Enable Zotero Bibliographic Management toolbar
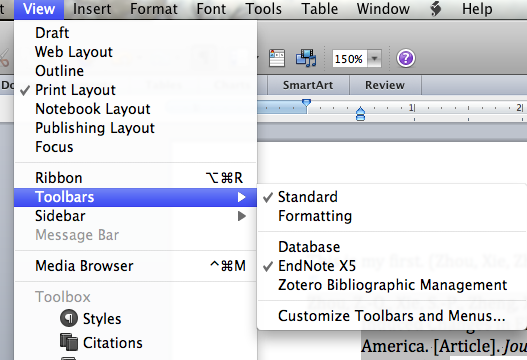This screenshot has width=527, height=360. point(392,285)
